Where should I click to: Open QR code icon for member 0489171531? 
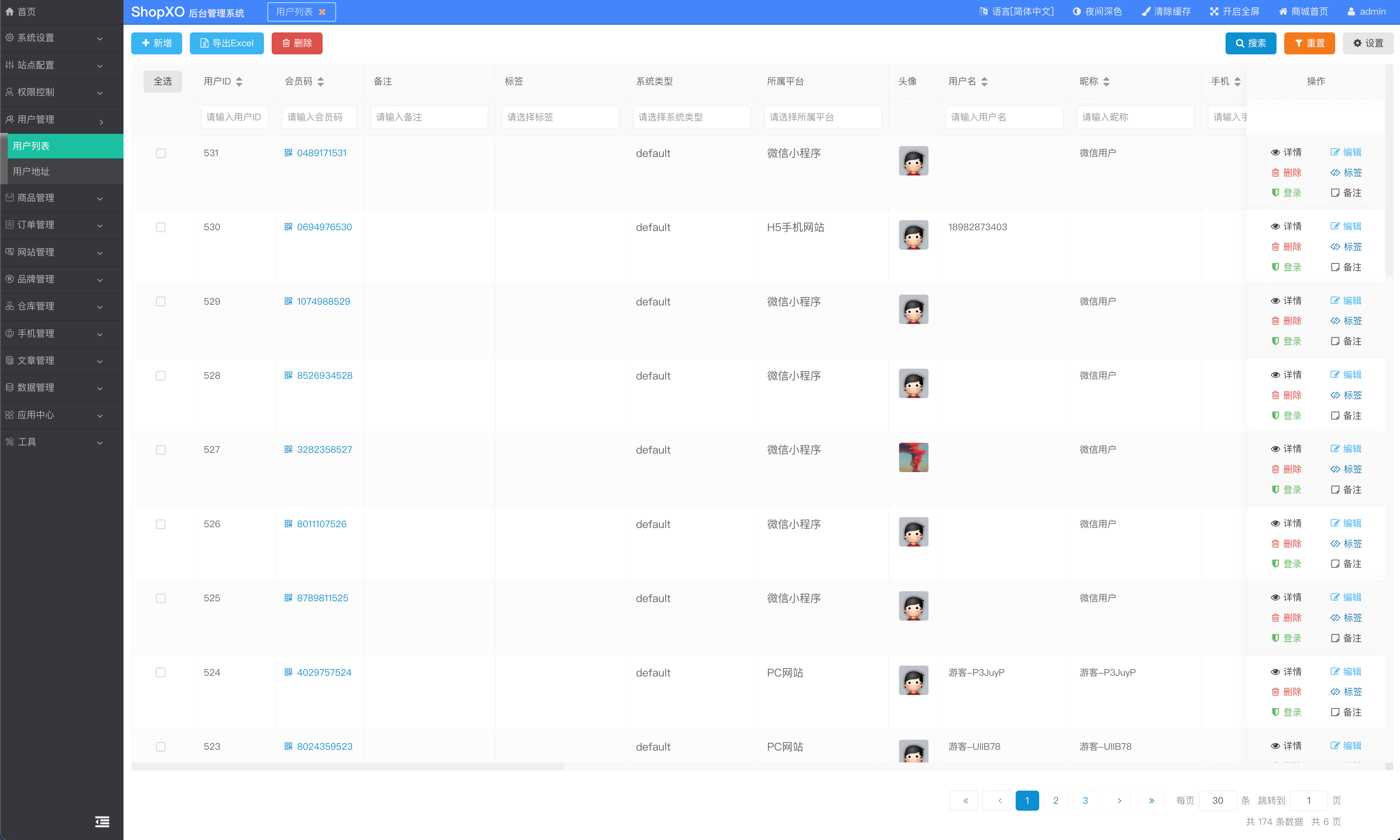coord(288,153)
